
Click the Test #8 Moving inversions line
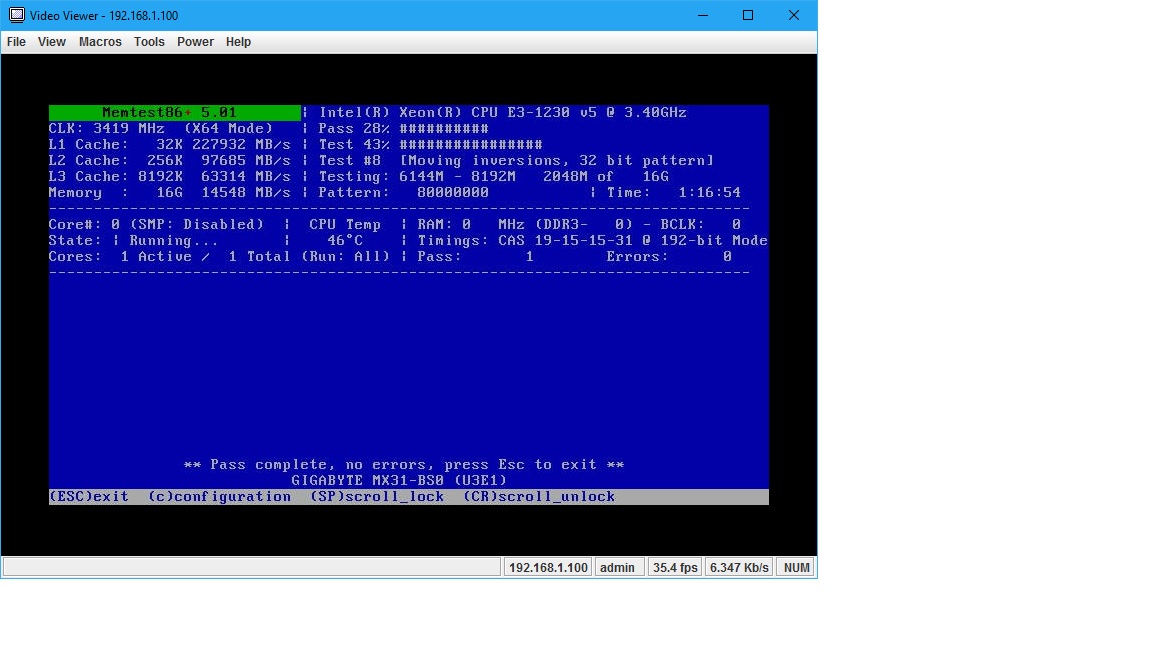[x=516, y=161]
